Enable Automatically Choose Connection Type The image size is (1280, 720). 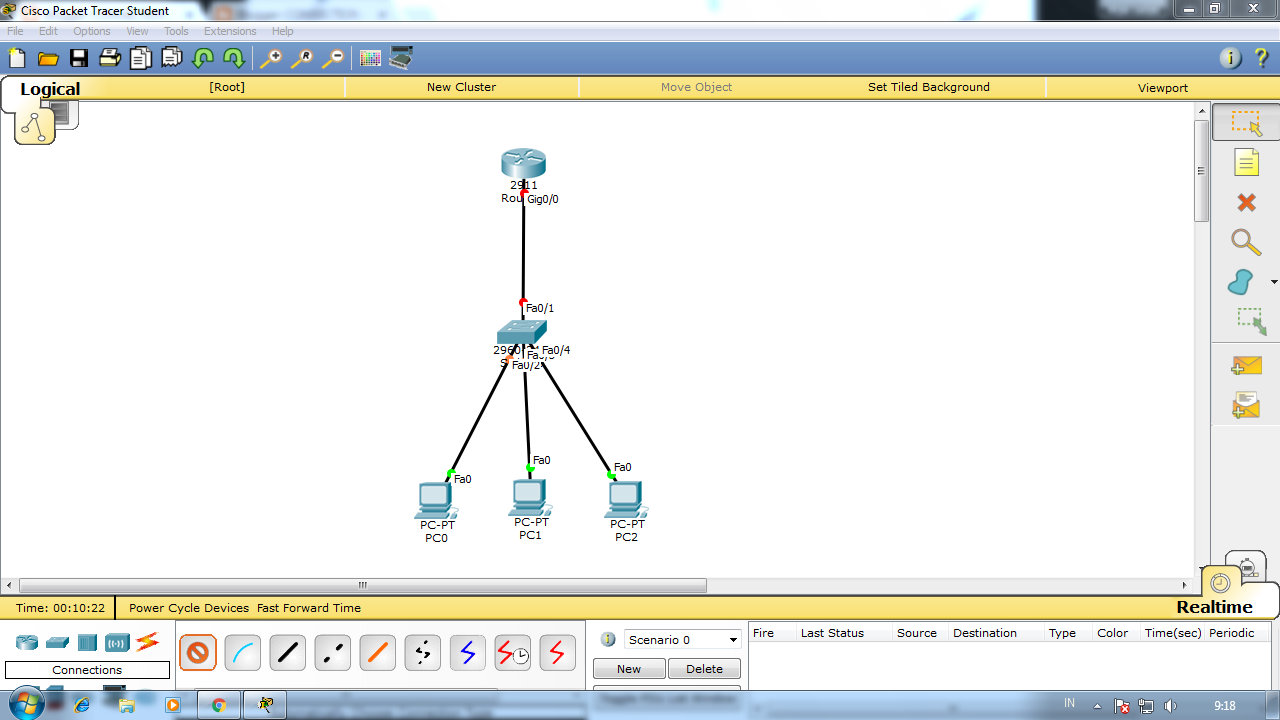(x=197, y=652)
